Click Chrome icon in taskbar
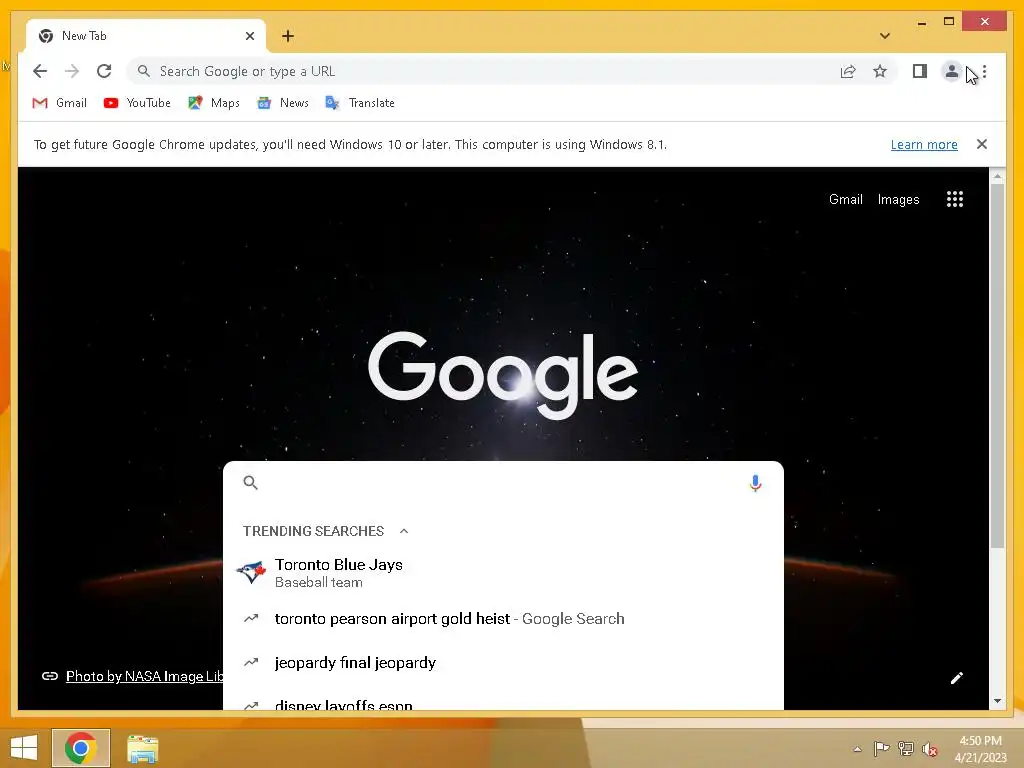The width and height of the screenshot is (1024, 768). point(81,748)
